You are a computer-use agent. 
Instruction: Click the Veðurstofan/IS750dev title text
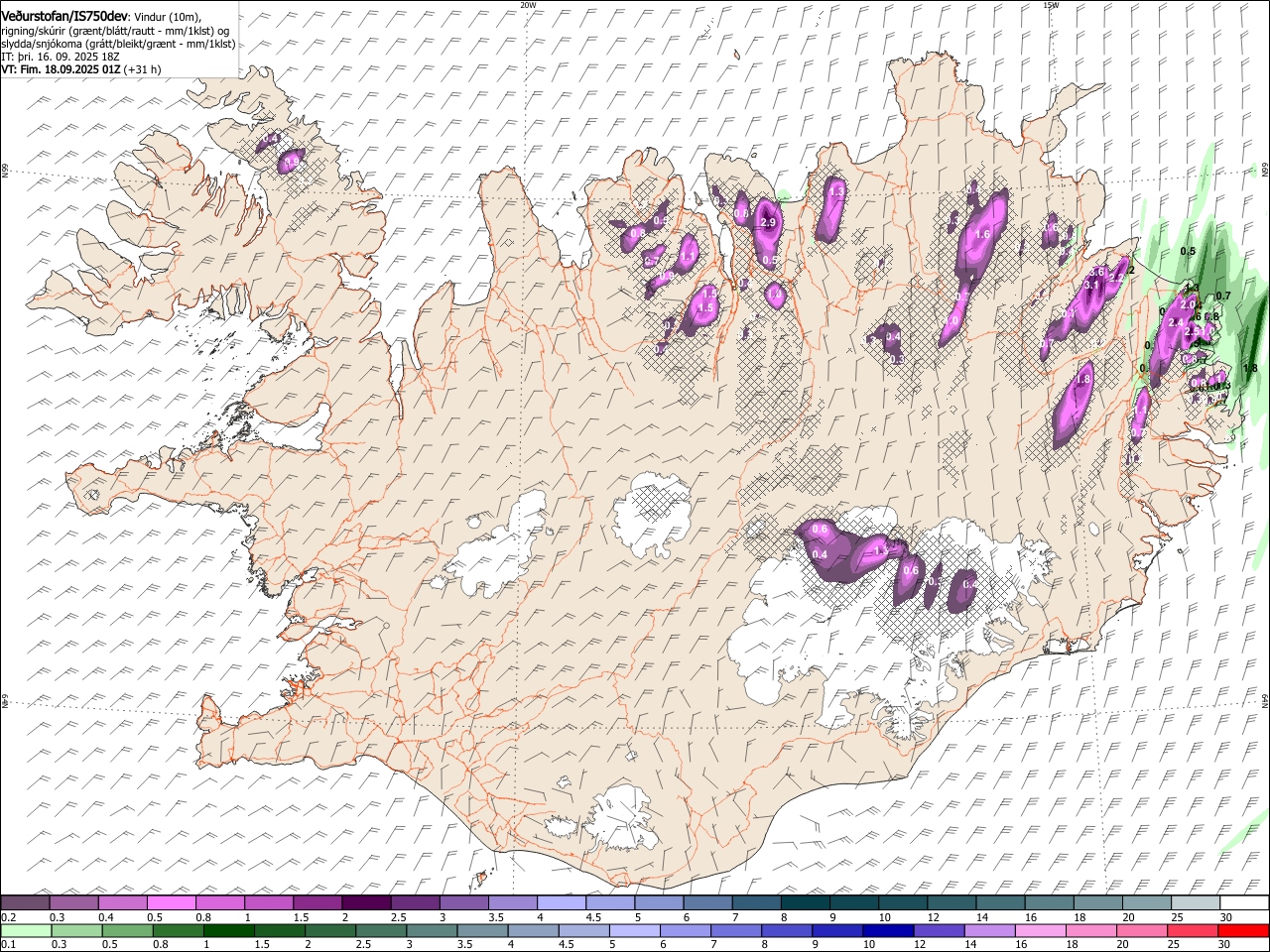(x=64, y=15)
